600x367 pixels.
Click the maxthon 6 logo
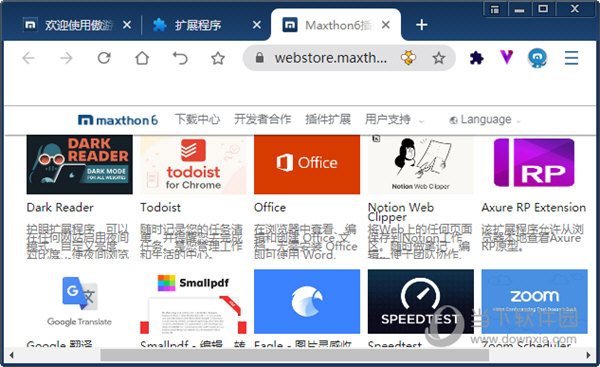[x=117, y=120]
